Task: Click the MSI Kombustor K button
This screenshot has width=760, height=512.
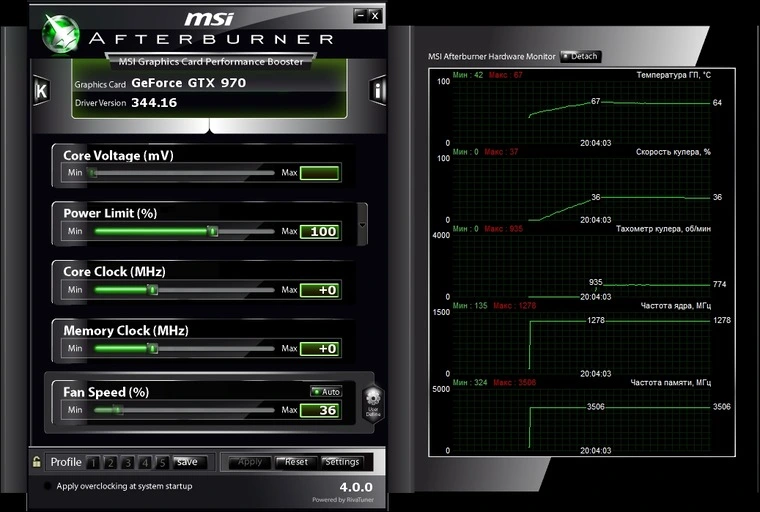Action: [41, 90]
